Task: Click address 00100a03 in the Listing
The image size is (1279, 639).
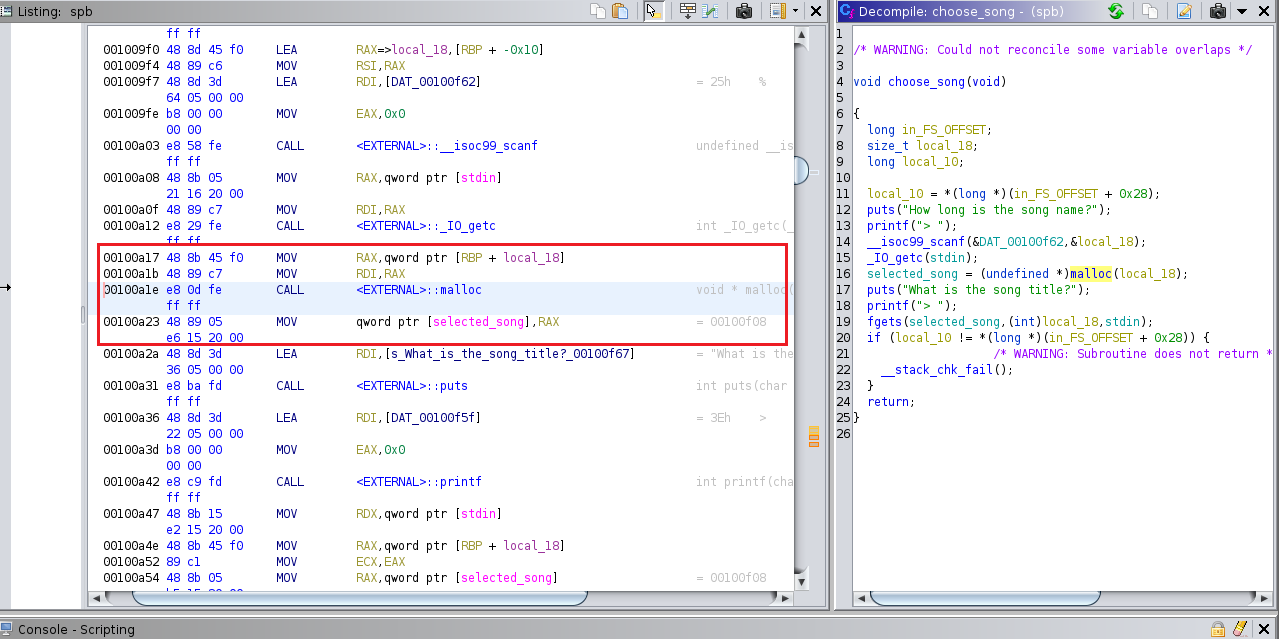Action: click(x=131, y=146)
